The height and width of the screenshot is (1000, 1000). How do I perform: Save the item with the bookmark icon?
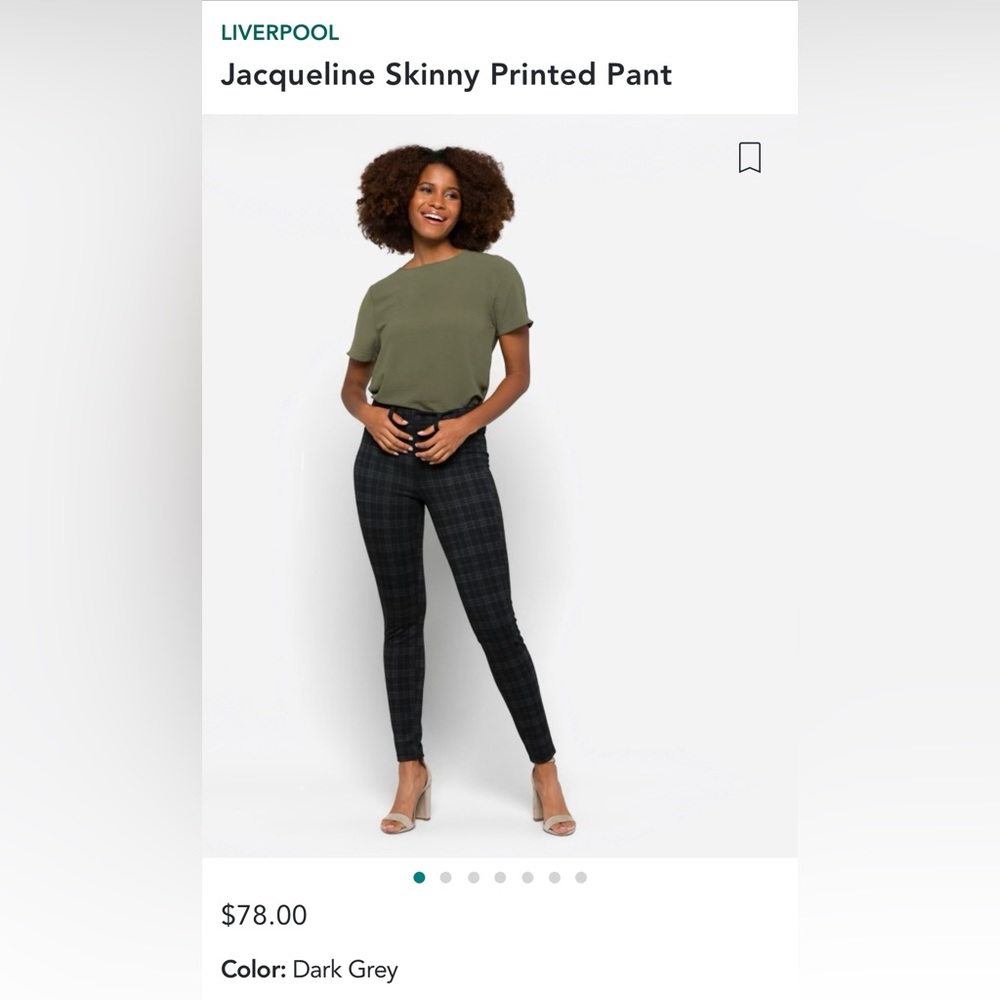click(x=749, y=157)
